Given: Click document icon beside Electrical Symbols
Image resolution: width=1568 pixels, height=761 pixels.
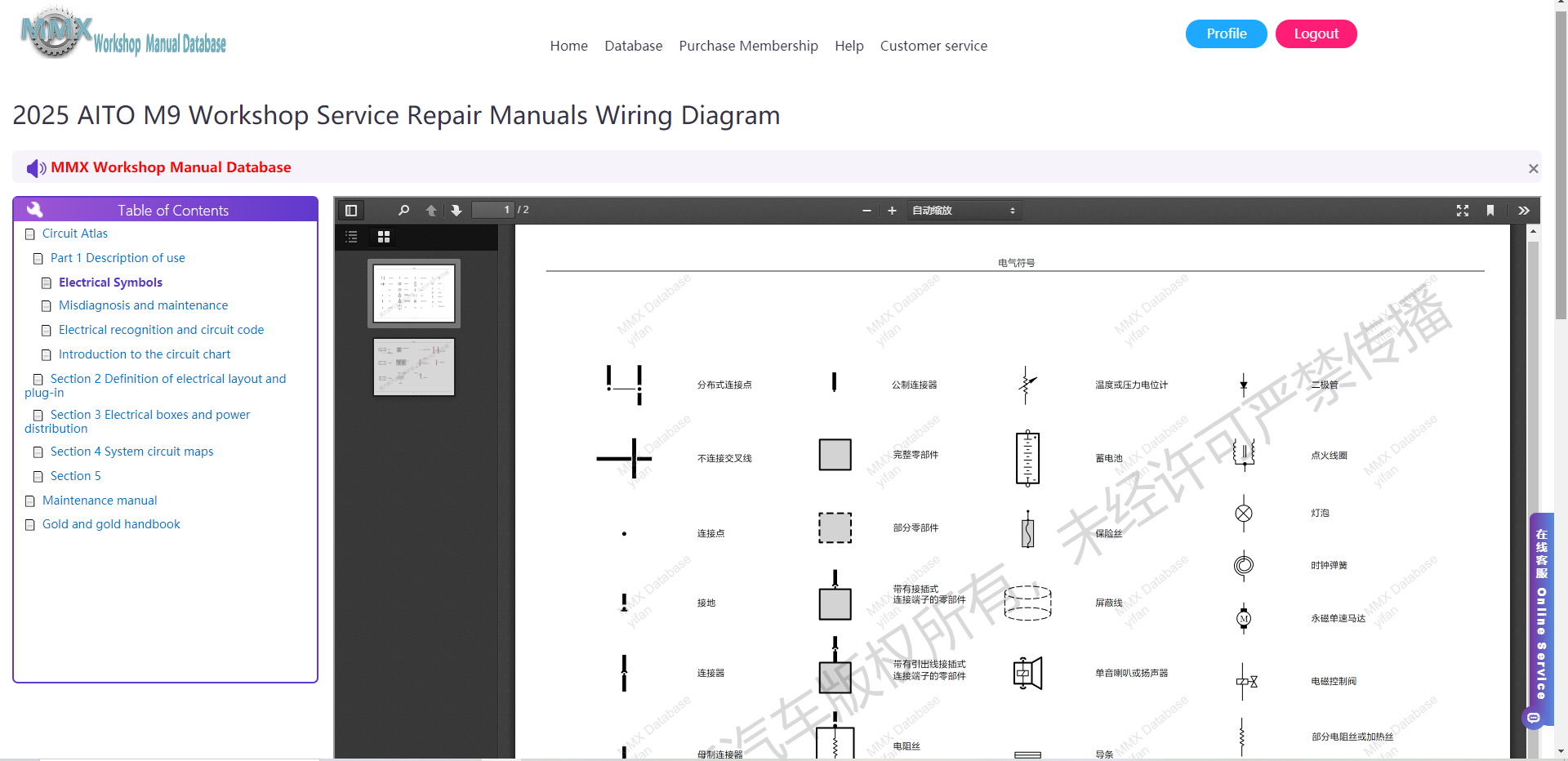Looking at the screenshot, I should [x=47, y=283].
